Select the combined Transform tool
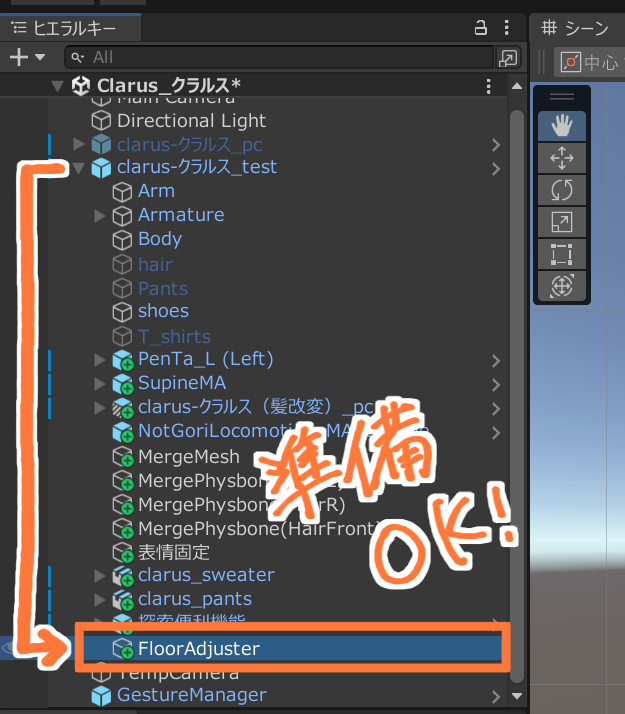This screenshot has width=625, height=714. (562, 286)
